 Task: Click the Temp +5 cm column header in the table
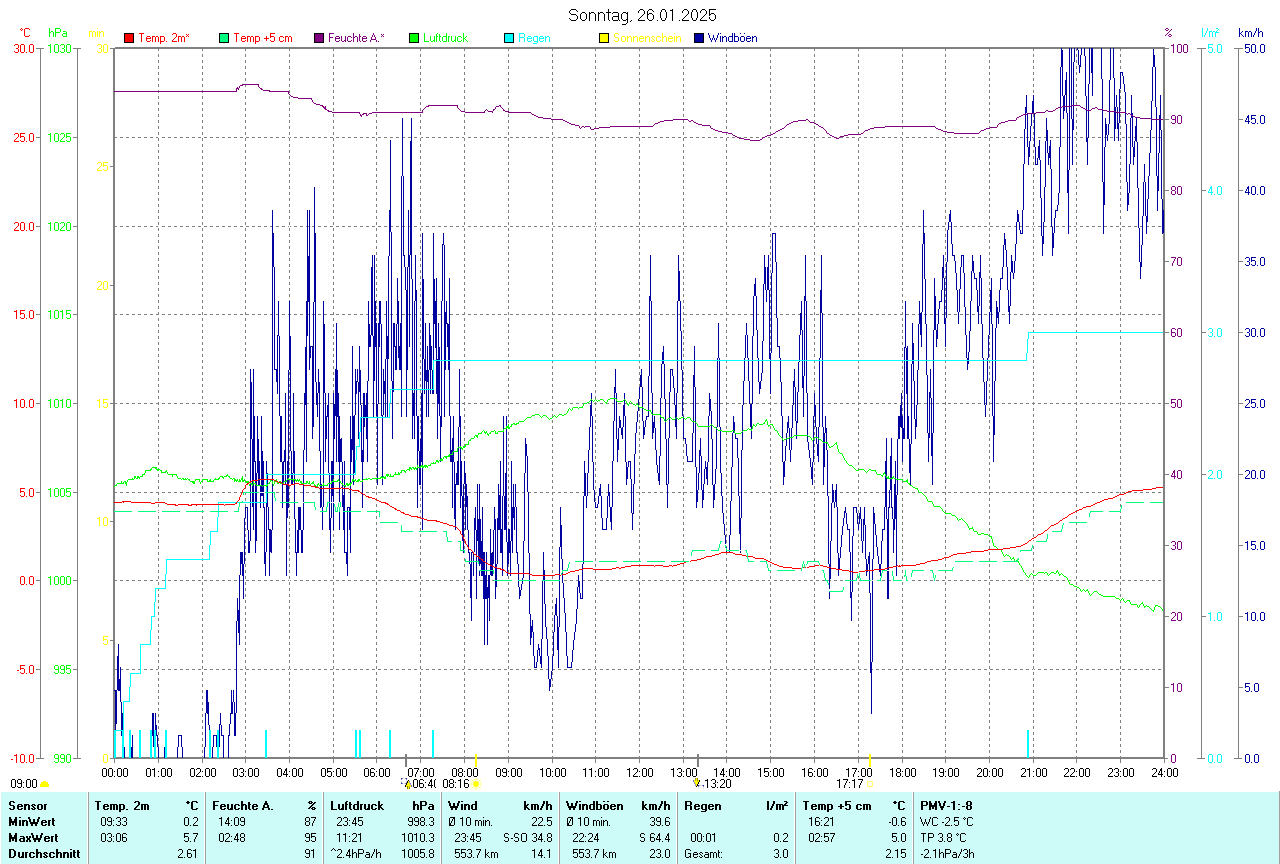(x=836, y=805)
